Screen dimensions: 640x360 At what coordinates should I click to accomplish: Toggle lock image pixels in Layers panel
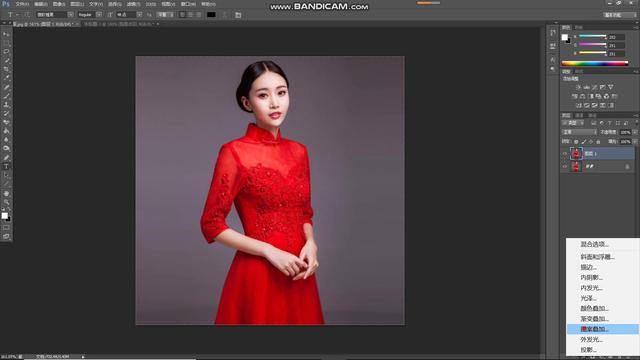pos(584,142)
